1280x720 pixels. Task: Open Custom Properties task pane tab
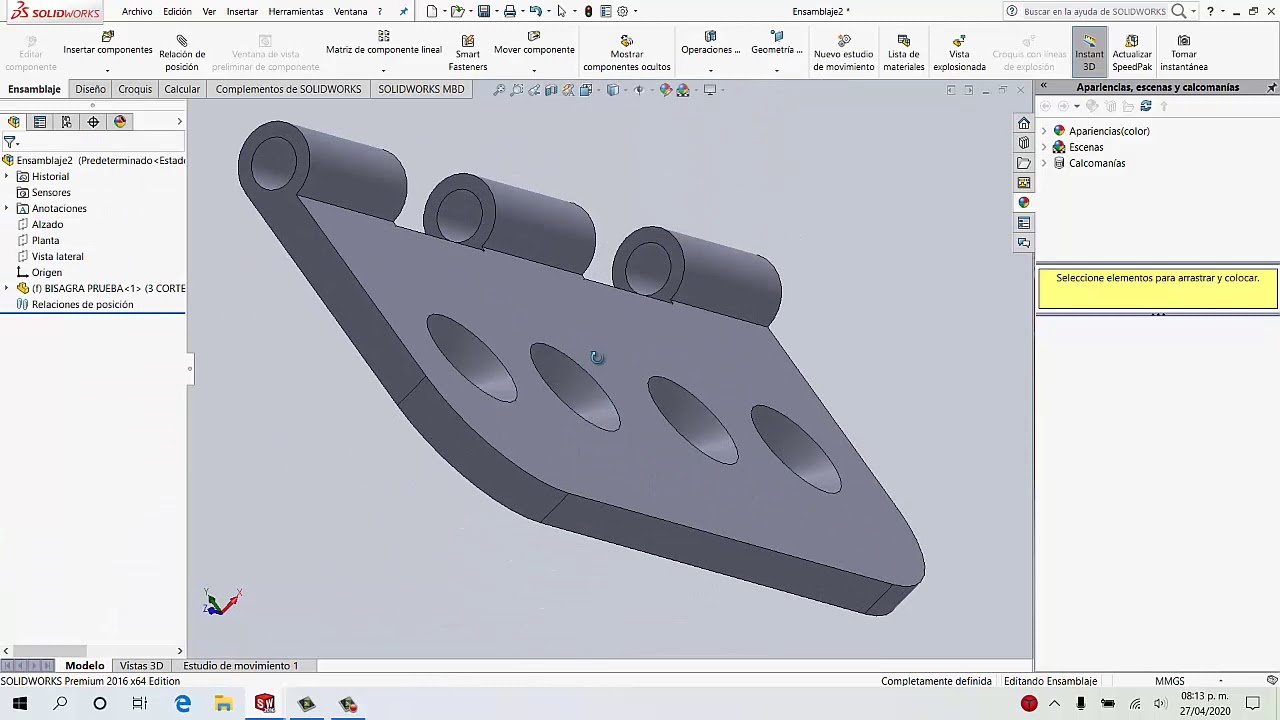pos(1024,223)
